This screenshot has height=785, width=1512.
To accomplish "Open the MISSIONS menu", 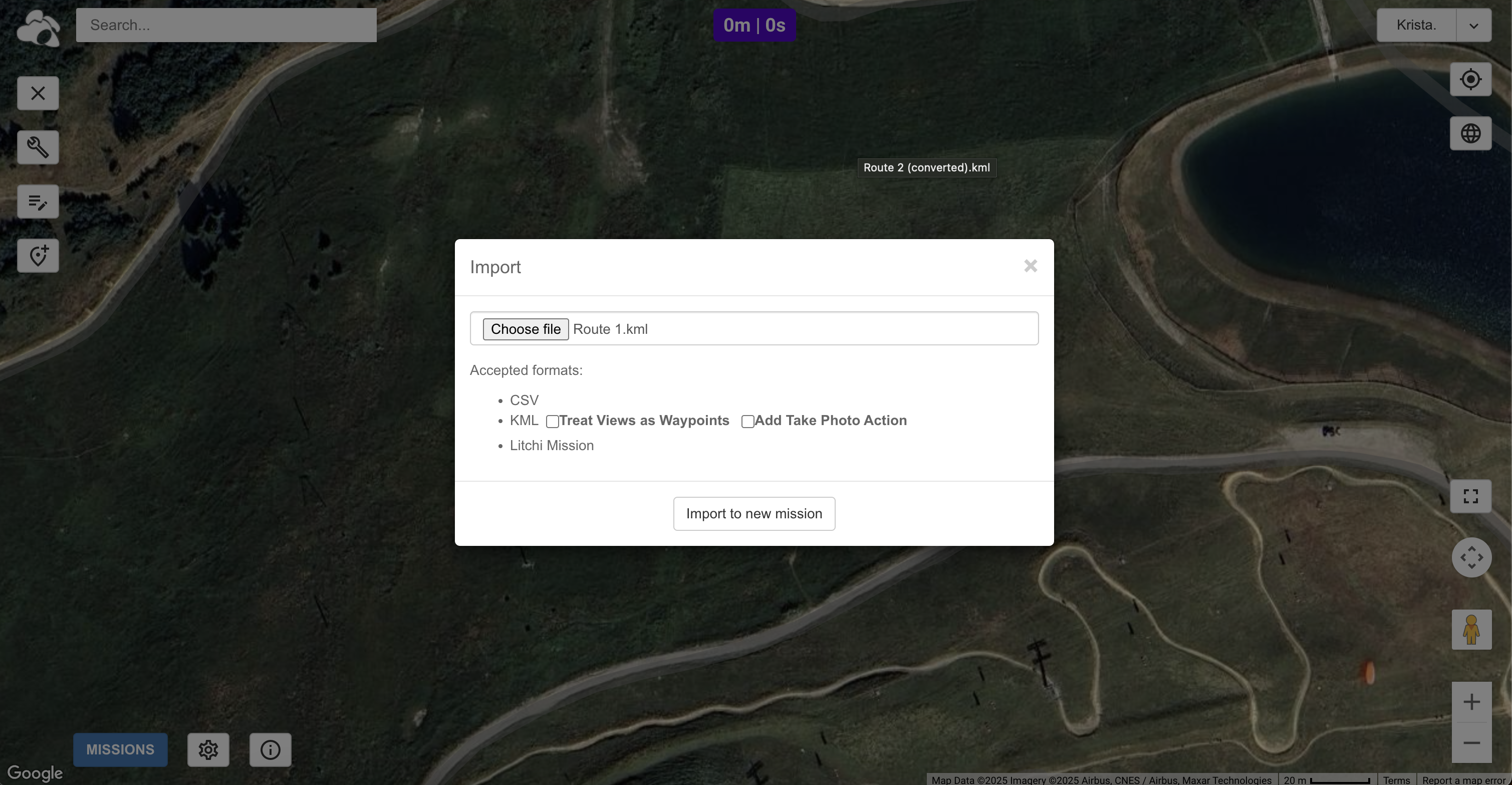I will (x=120, y=750).
